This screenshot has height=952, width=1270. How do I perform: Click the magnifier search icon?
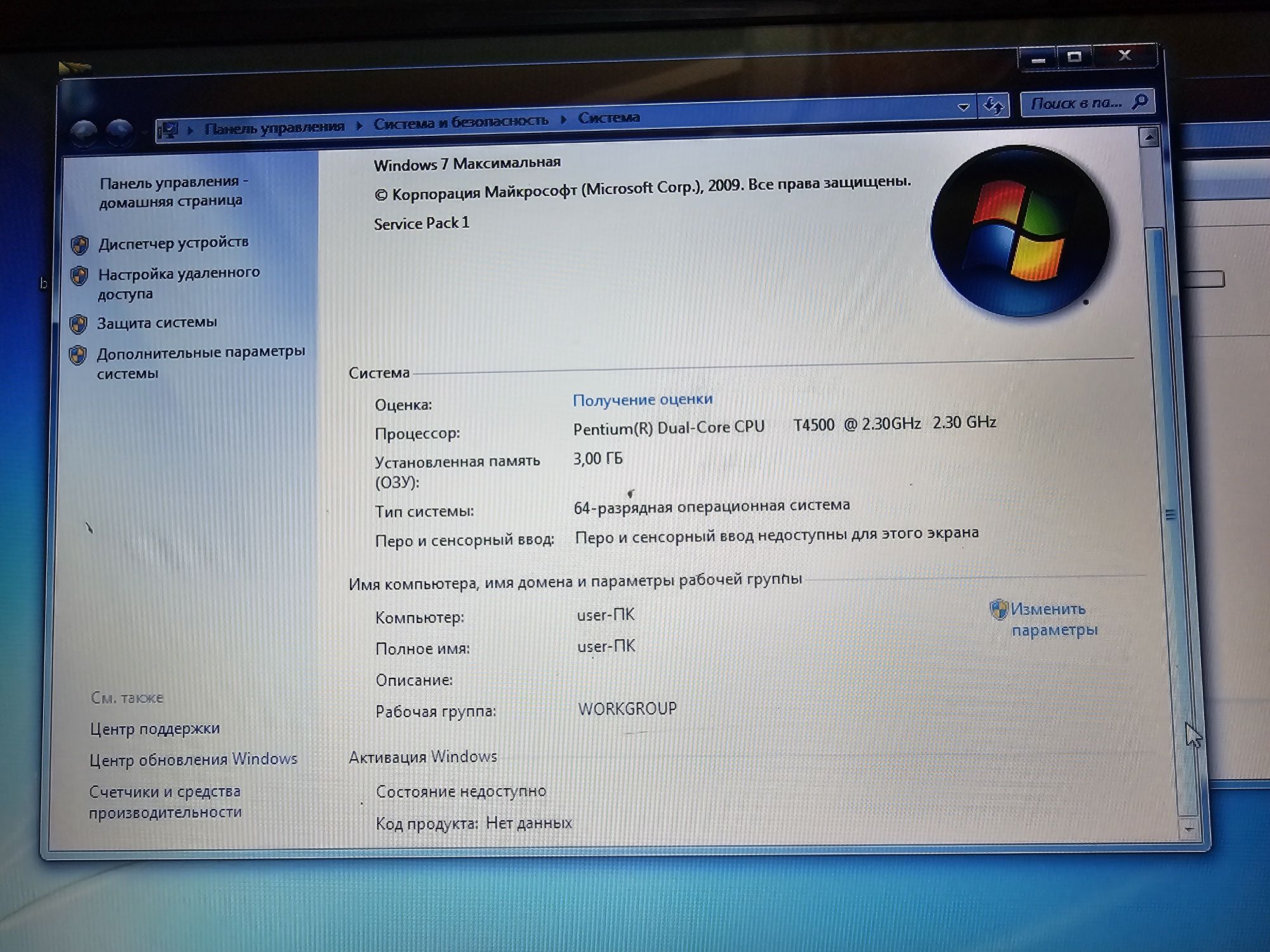click(x=1140, y=101)
